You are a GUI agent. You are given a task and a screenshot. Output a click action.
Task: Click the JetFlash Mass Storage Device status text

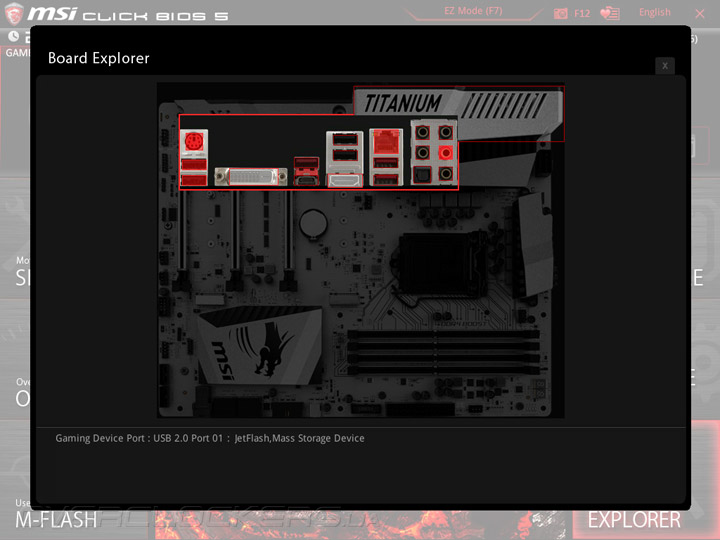point(299,438)
